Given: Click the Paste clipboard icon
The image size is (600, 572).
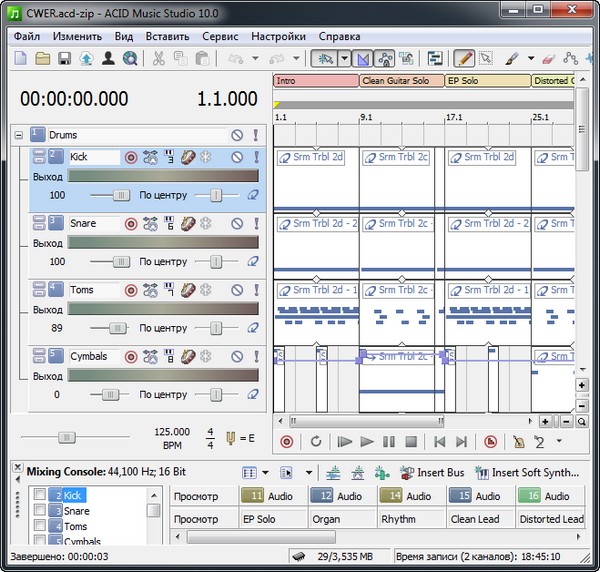Looking at the screenshot, I should pos(202,59).
